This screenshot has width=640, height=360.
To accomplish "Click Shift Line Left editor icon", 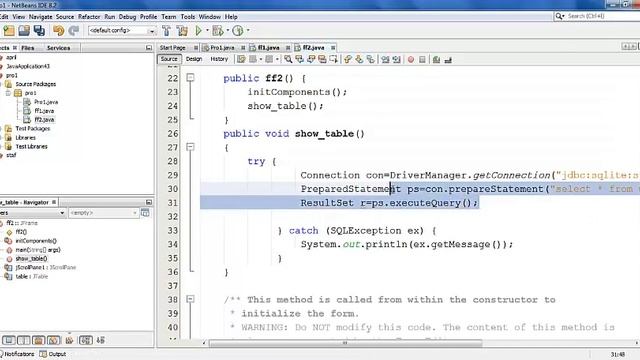I will point(385,60).
